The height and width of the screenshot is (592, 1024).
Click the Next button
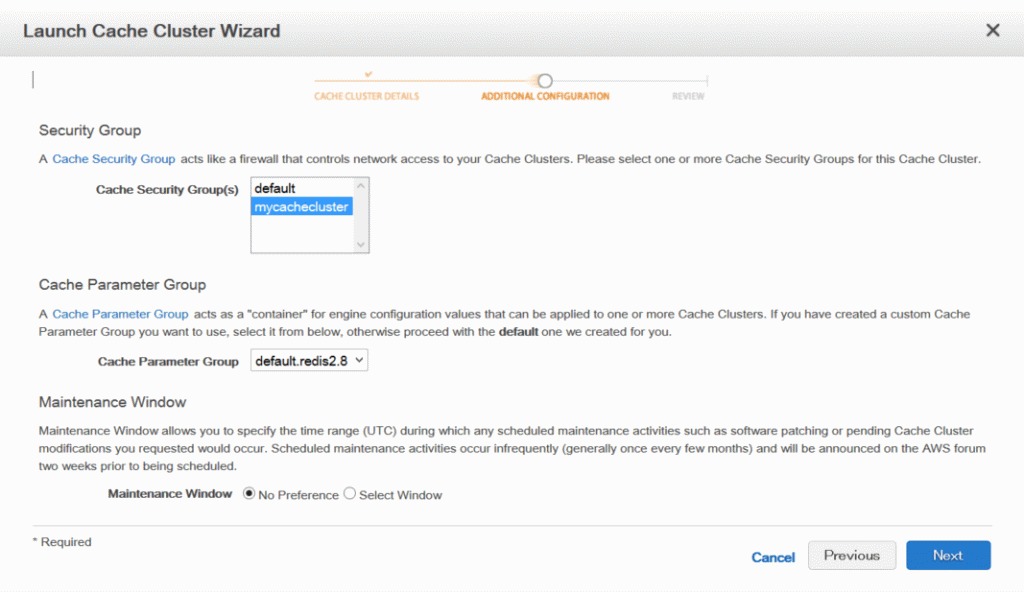(948, 555)
